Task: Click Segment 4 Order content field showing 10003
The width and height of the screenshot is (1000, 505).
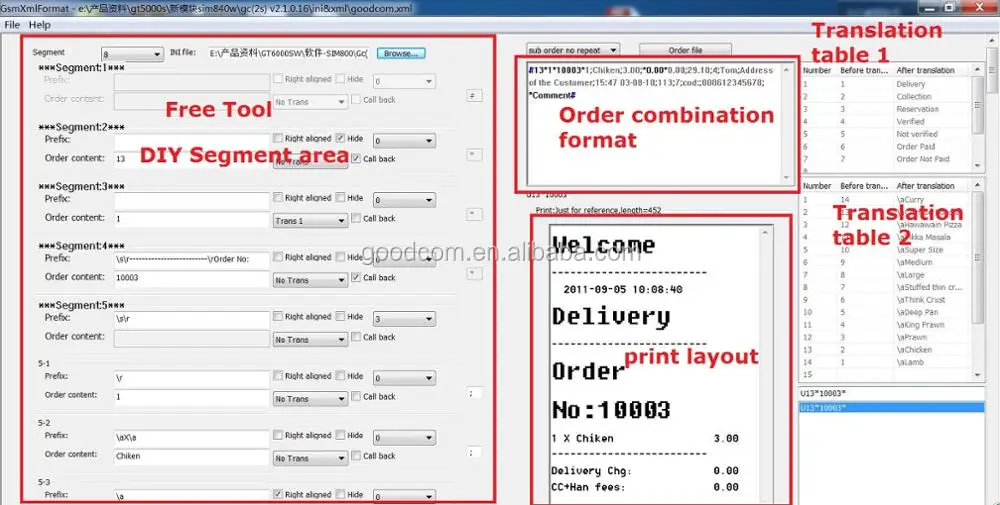Action: coord(192,279)
